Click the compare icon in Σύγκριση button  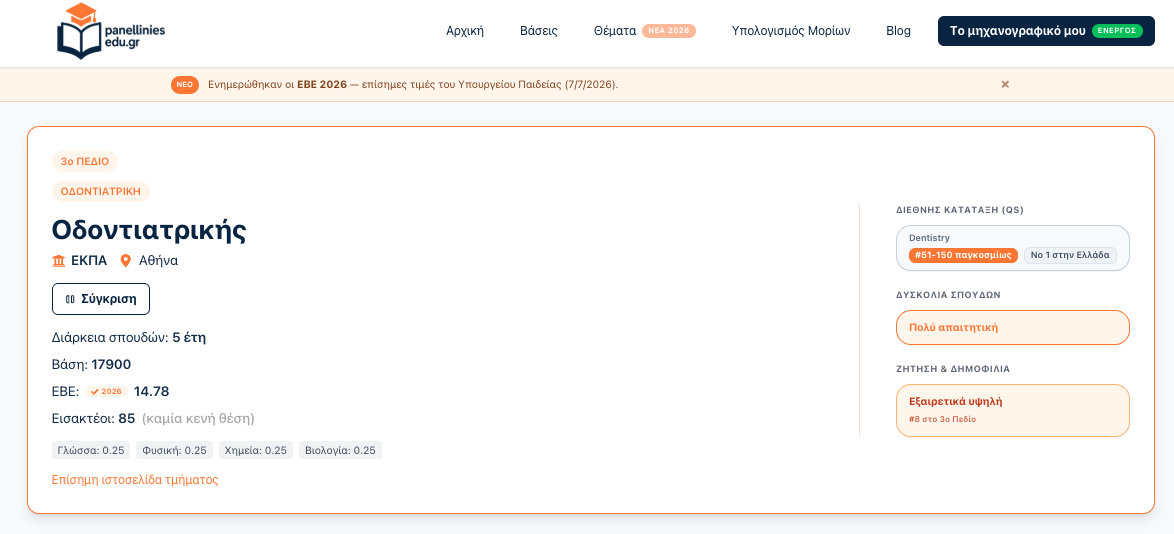point(70,299)
